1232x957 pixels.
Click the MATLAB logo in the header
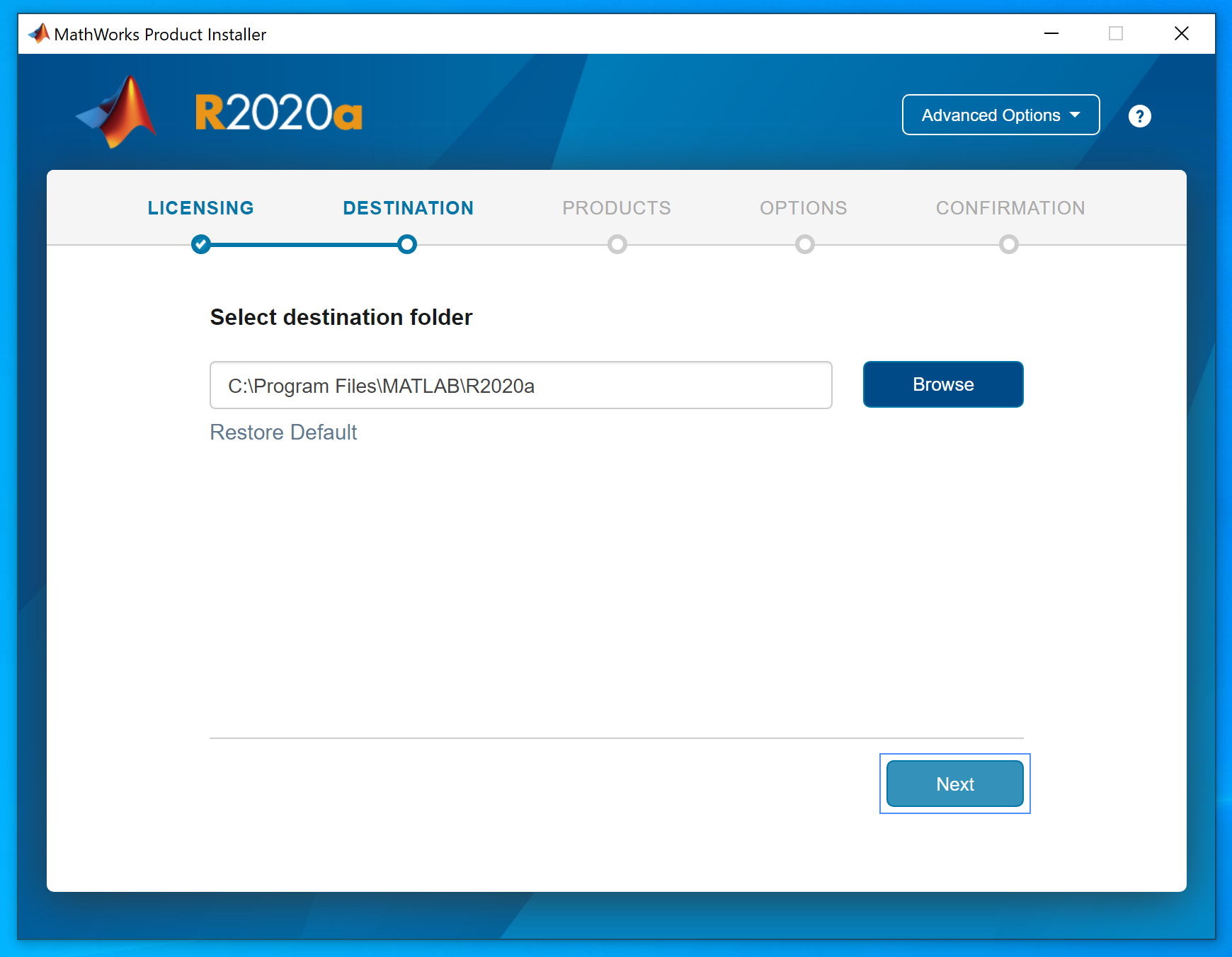[x=118, y=113]
